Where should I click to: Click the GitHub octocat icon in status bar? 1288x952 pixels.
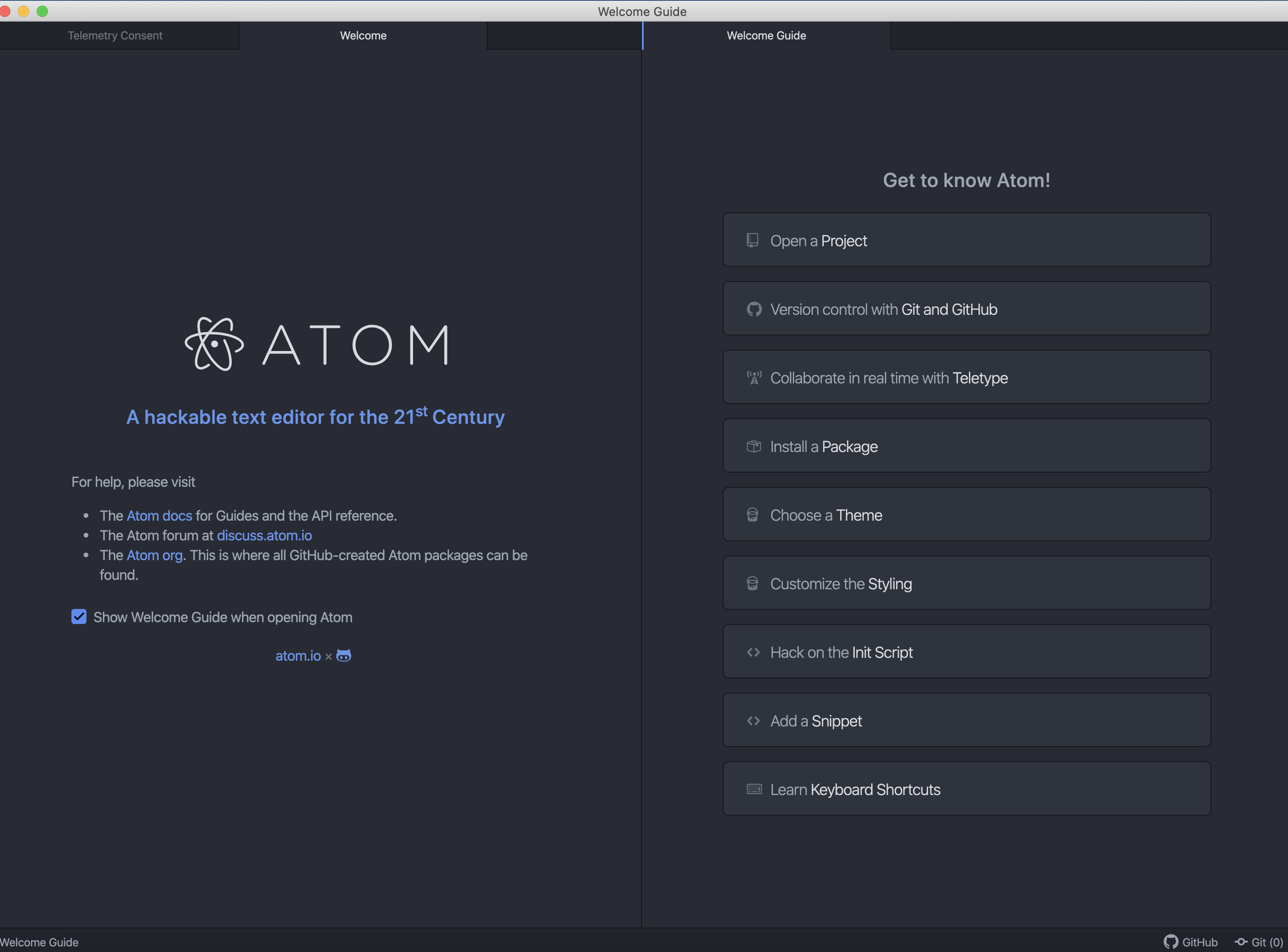(1171, 942)
